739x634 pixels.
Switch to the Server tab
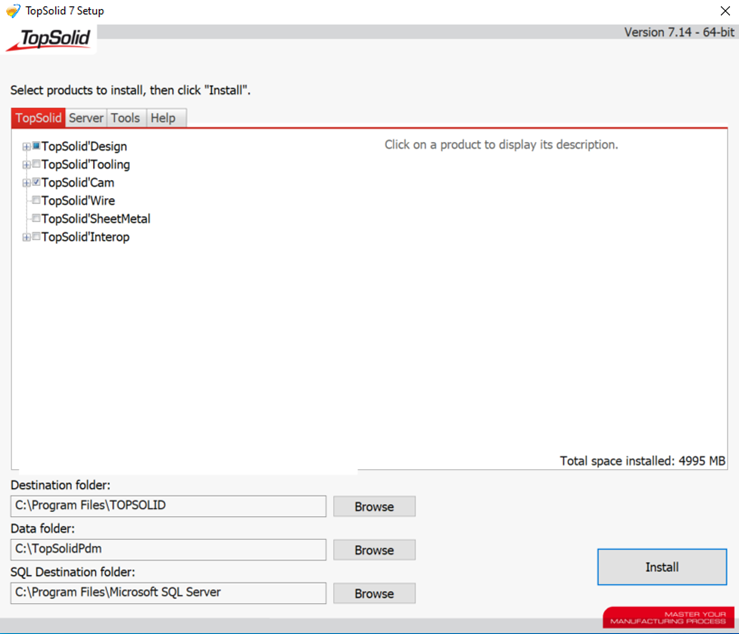(86, 118)
